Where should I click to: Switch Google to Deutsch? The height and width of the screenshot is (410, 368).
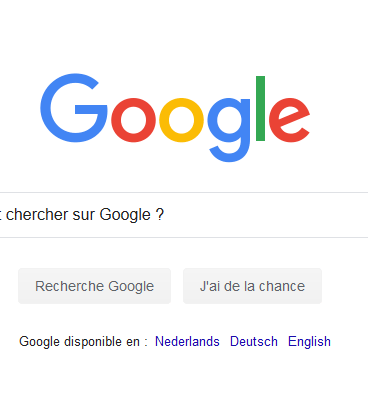click(x=254, y=342)
